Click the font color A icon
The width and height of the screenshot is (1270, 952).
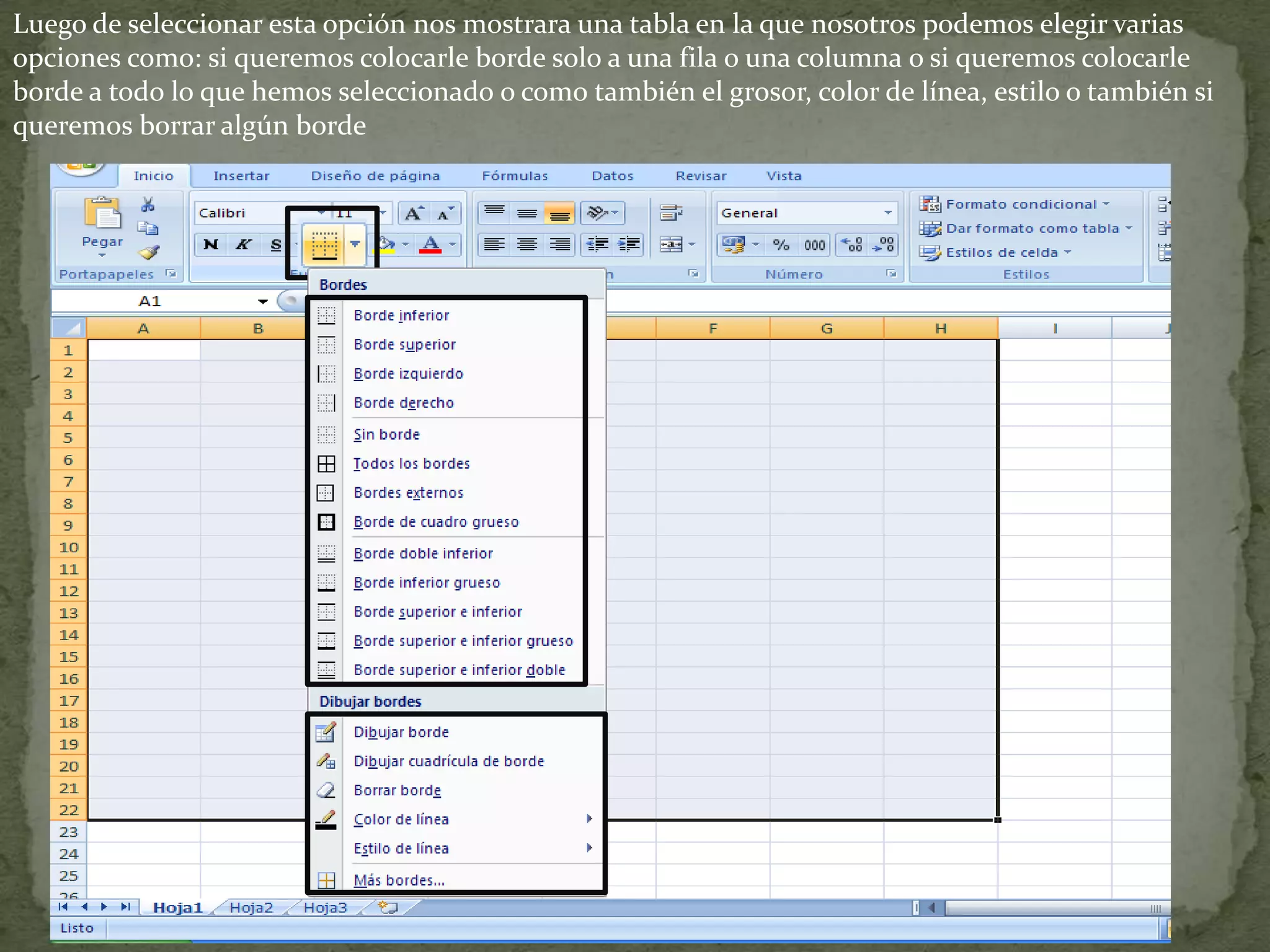[430, 244]
